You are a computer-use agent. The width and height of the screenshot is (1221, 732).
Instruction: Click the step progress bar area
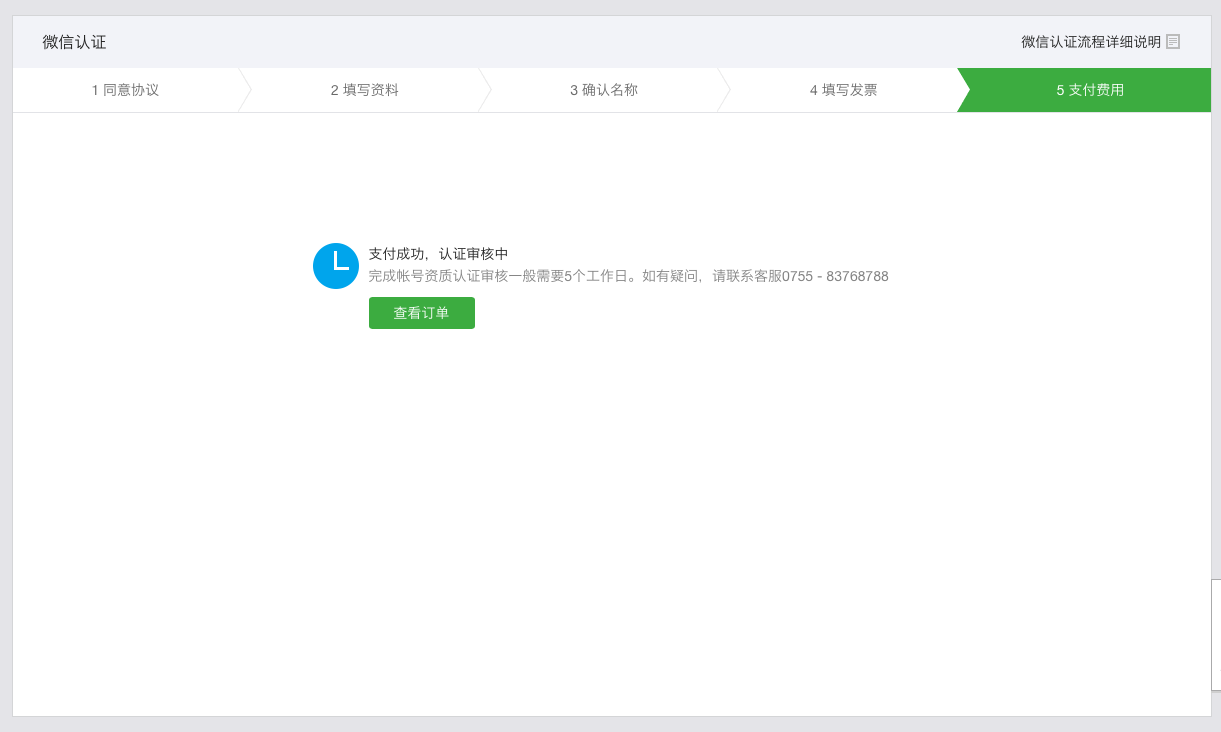coord(610,89)
